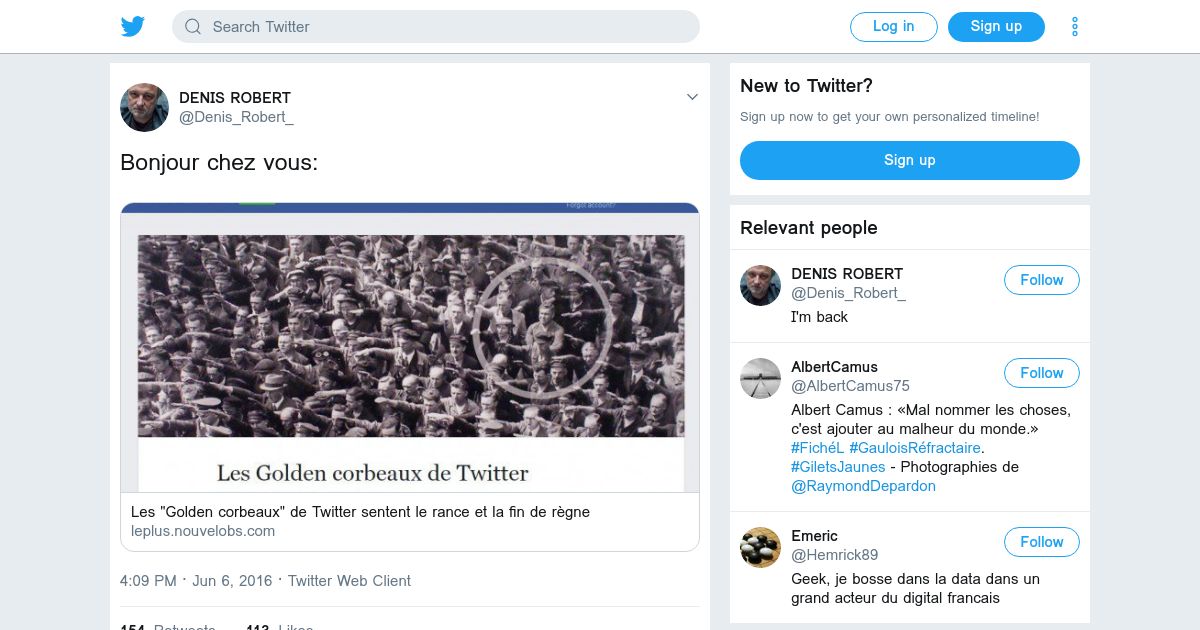Open AlbertCamus profile avatar

pos(760,378)
